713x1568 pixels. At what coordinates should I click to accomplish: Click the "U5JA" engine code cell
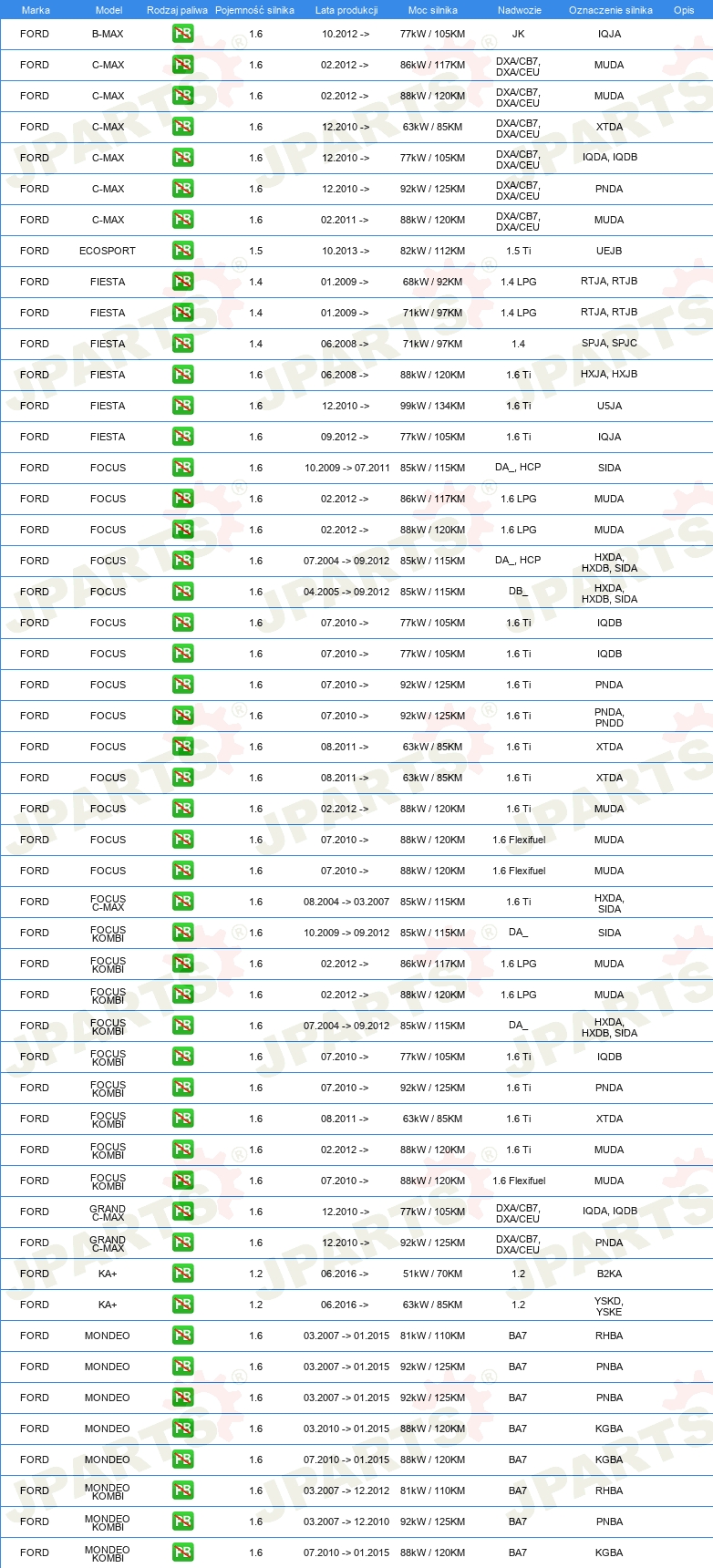pos(609,406)
